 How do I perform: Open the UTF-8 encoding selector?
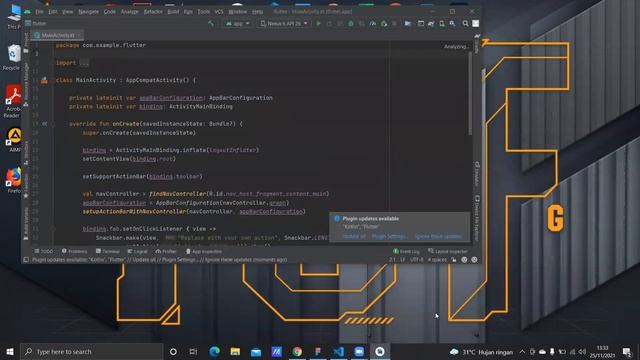tap(416, 260)
